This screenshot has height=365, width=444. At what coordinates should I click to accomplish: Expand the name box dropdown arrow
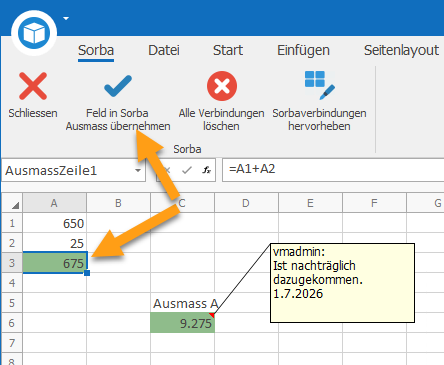(138, 171)
